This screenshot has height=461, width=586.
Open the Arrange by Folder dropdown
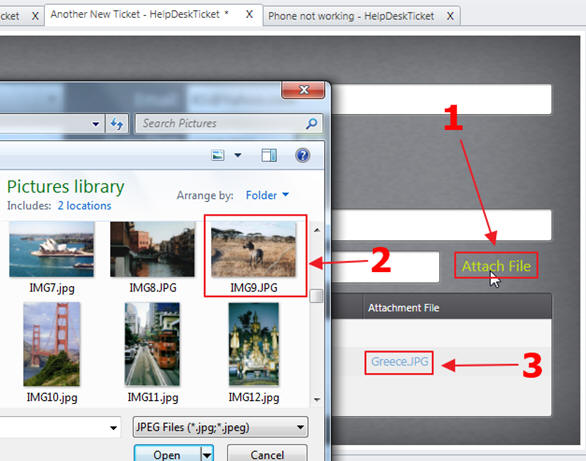[267, 195]
